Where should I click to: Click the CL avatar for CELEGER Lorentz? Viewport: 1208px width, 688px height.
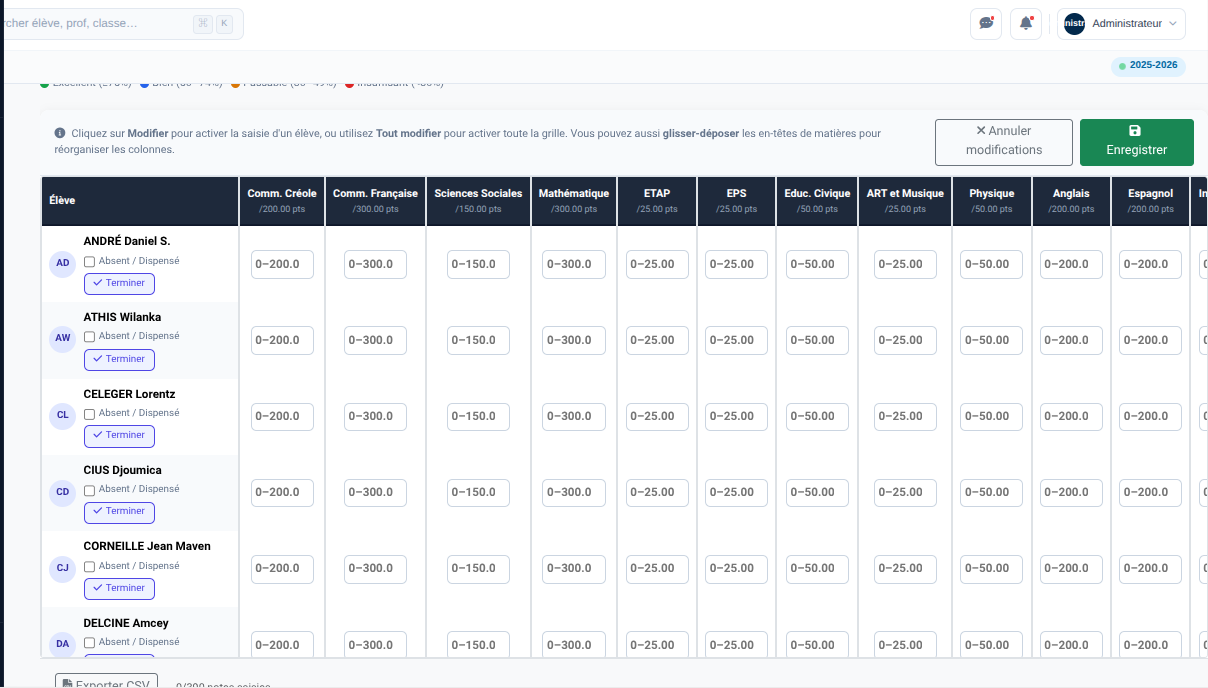click(x=63, y=414)
